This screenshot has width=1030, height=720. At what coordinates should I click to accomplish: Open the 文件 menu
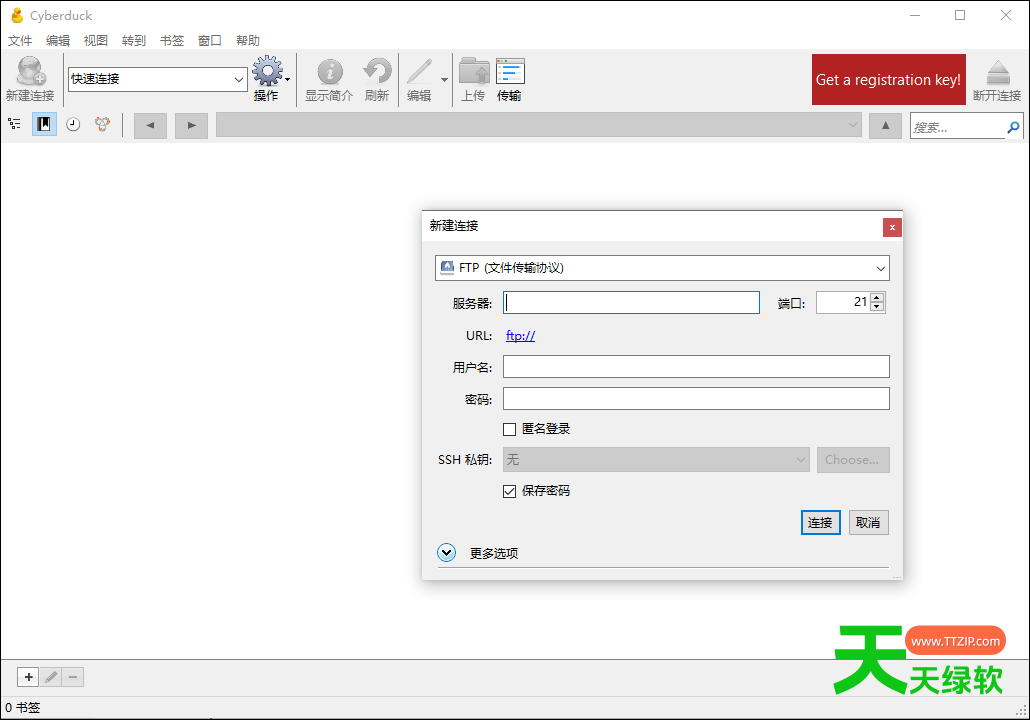(20, 41)
